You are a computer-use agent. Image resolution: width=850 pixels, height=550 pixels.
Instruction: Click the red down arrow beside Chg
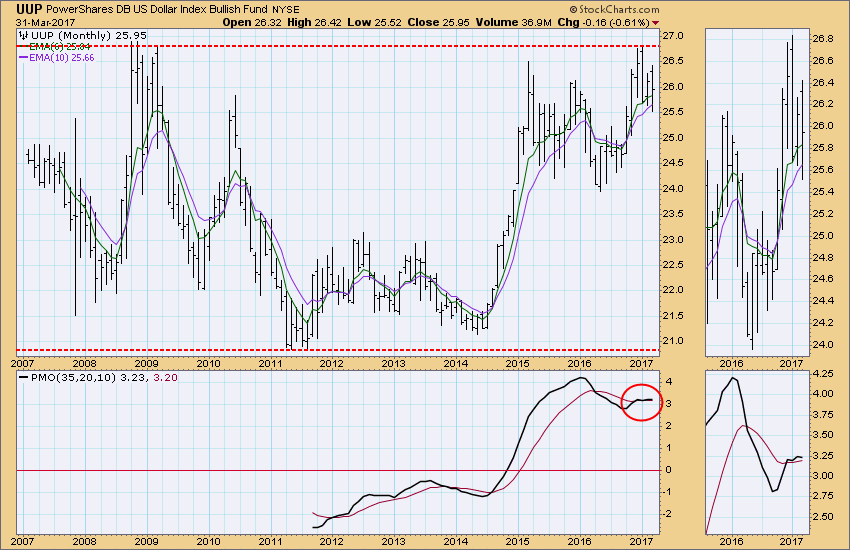669,22
